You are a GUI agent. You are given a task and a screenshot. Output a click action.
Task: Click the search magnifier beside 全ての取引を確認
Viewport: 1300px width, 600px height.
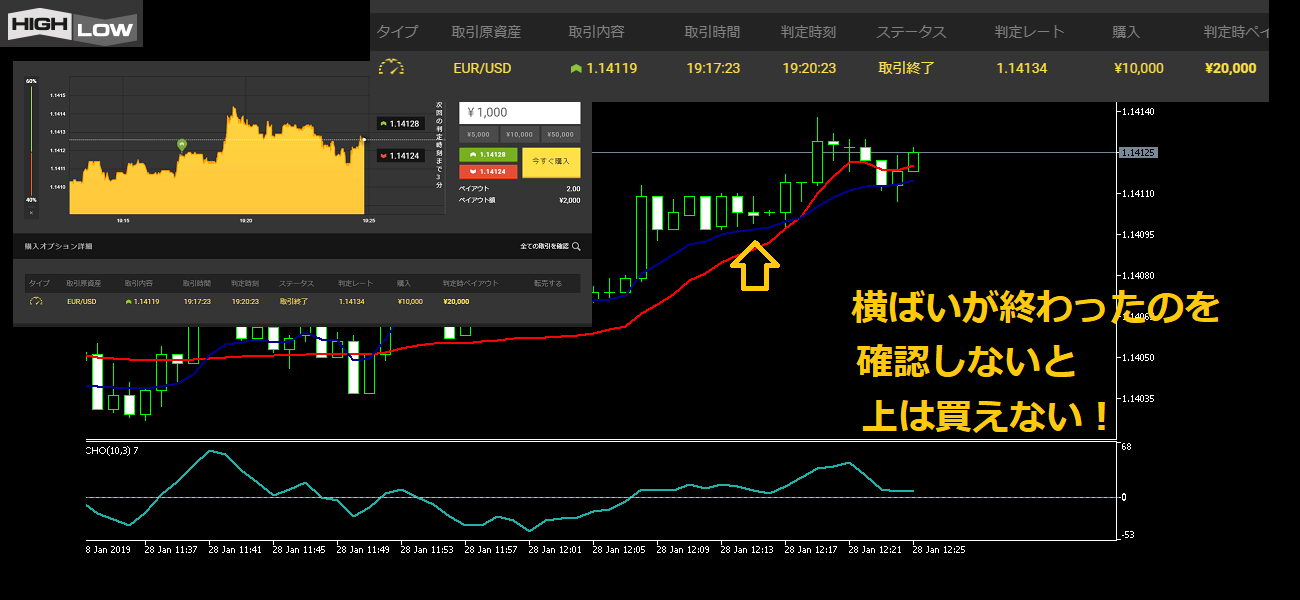click(576, 245)
